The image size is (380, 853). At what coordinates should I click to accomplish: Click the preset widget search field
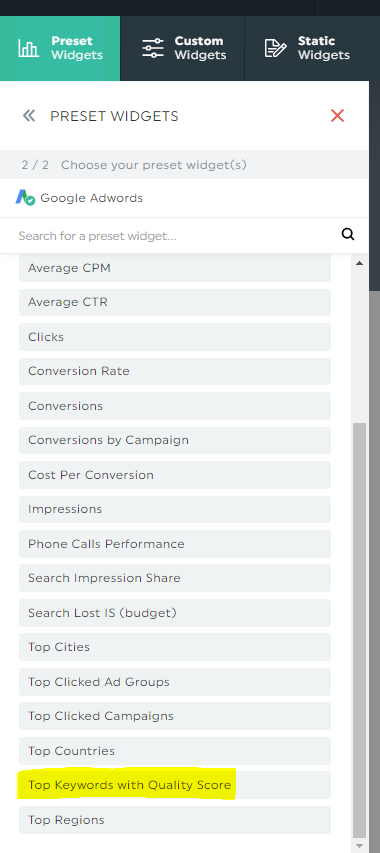click(175, 236)
